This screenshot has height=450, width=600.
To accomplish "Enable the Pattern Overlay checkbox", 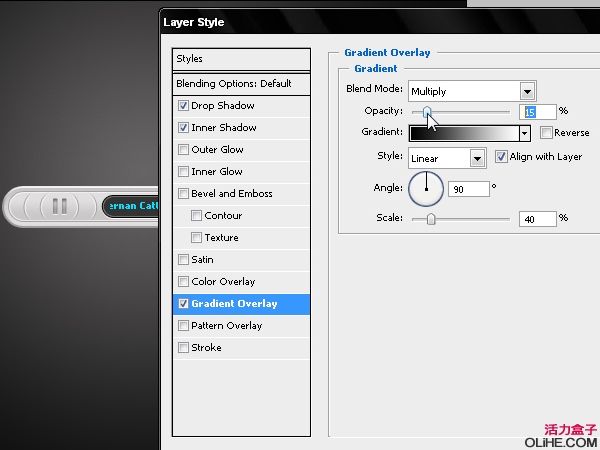I will pyautogui.click(x=183, y=326).
